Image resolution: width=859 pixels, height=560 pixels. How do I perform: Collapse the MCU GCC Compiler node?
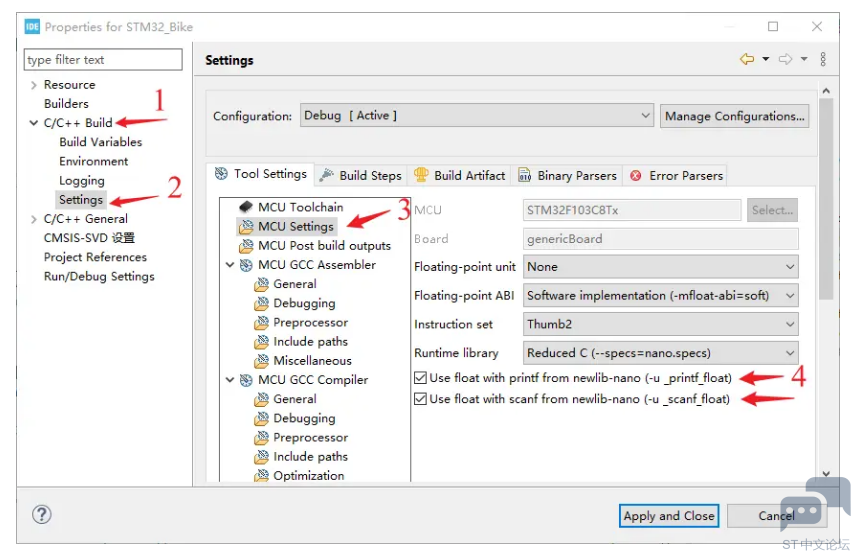pyautogui.click(x=230, y=380)
